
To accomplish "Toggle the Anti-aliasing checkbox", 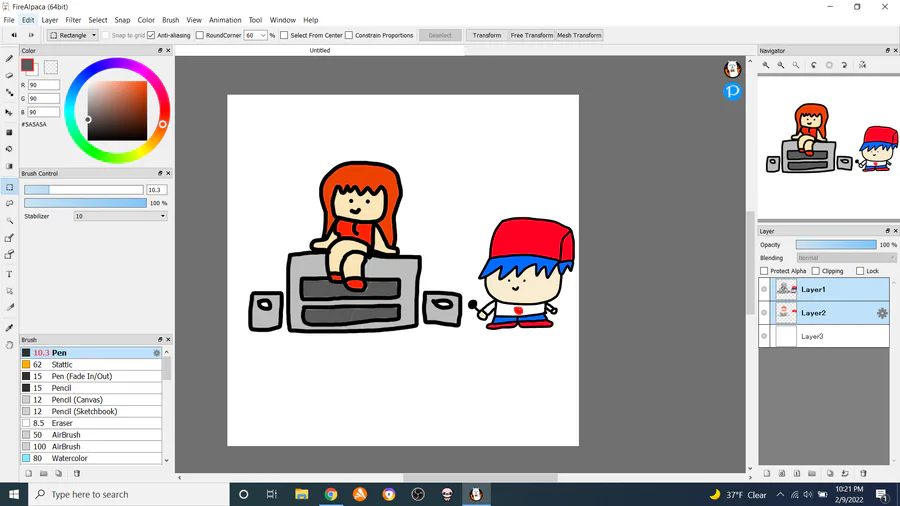I will (x=151, y=36).
